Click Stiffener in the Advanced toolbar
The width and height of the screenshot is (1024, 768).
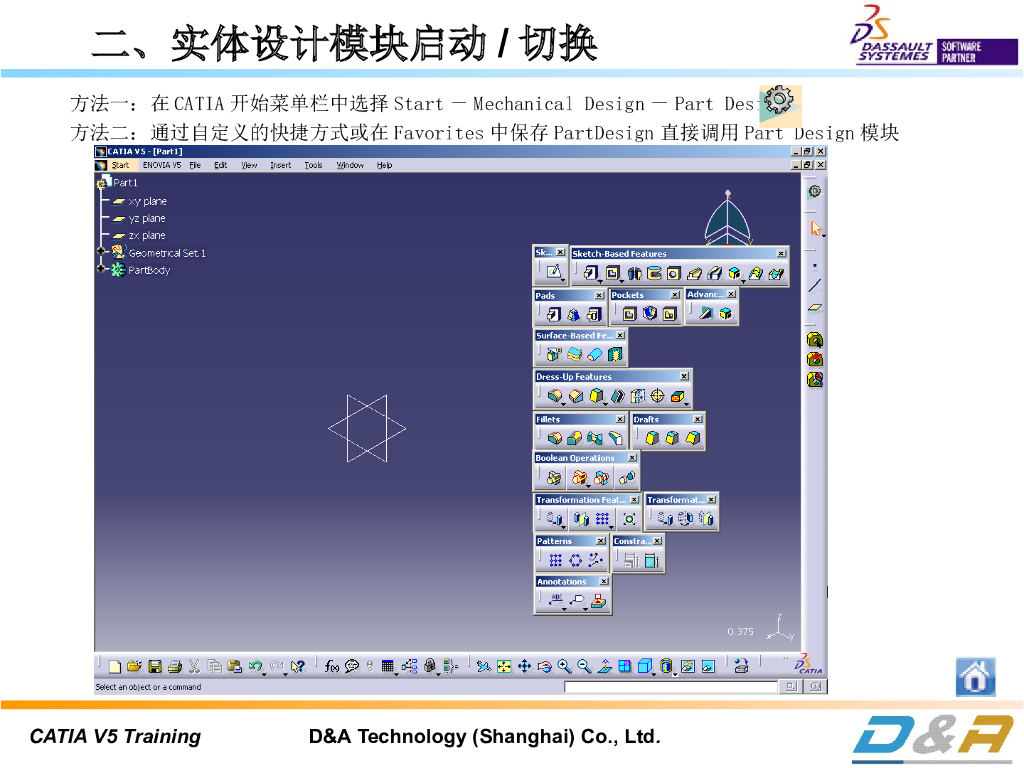click(705, 313)
